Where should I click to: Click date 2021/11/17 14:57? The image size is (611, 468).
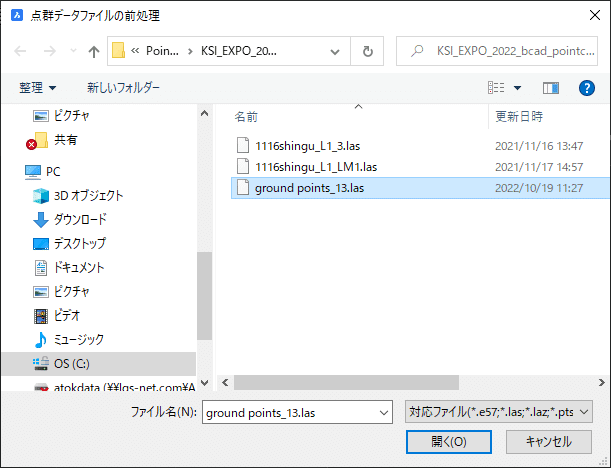point(539,167)
